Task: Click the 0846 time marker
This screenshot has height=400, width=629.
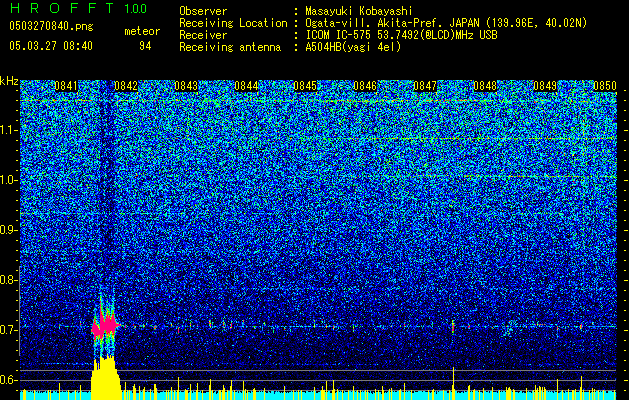Action: point(365,86)
